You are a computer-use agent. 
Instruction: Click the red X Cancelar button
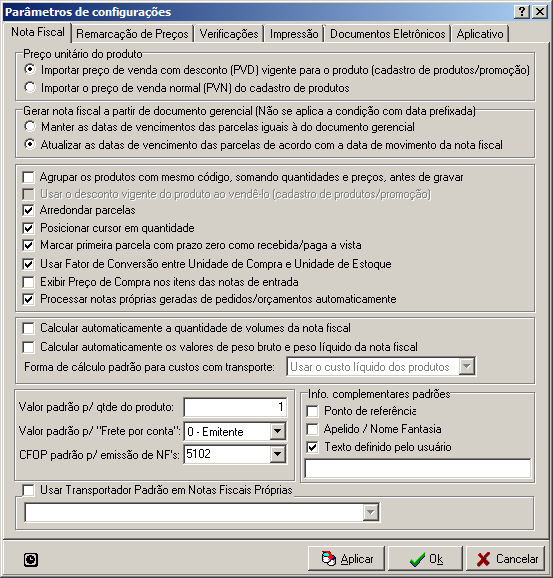506,559
